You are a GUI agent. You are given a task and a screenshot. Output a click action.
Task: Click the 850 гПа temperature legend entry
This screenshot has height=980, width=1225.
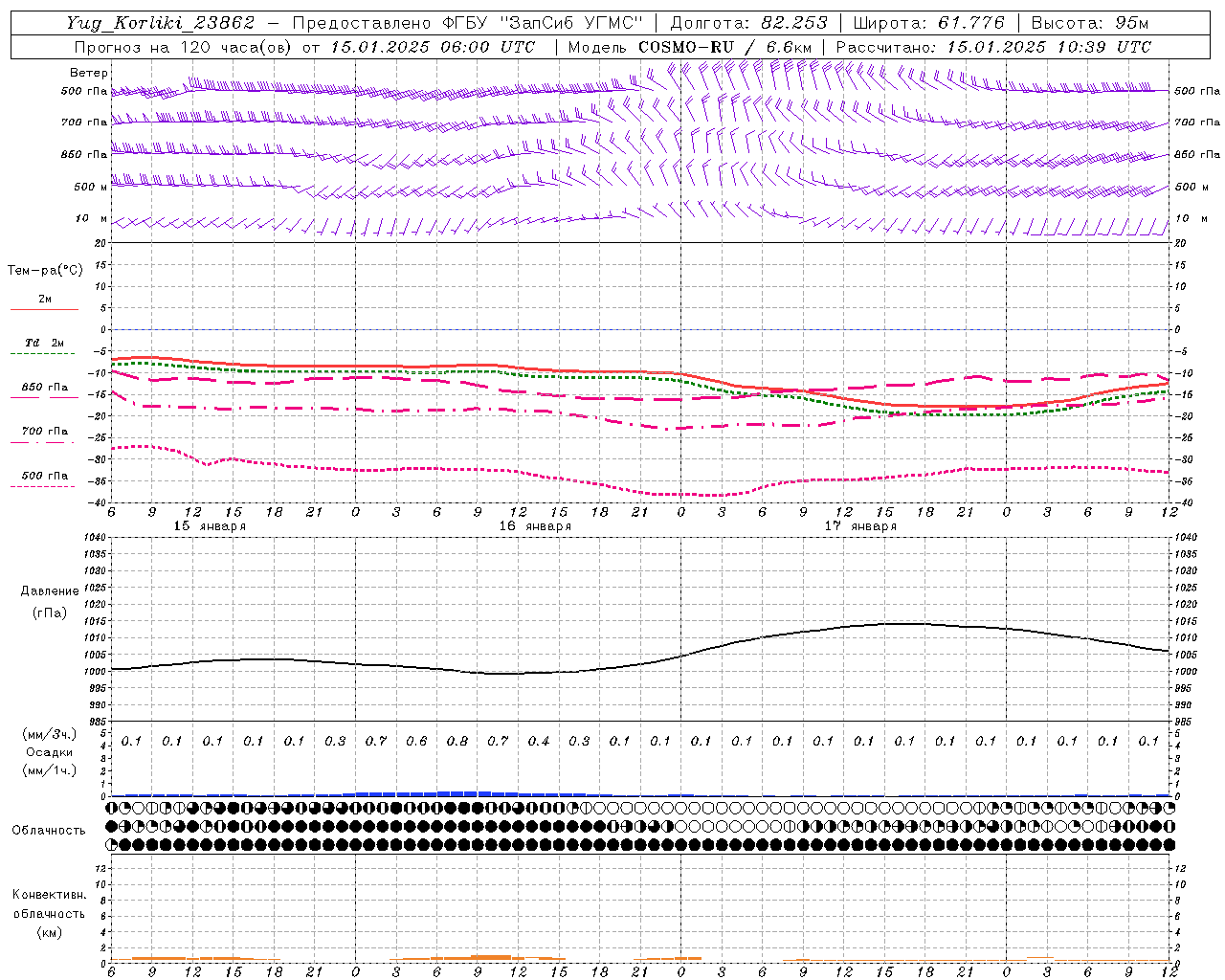[45, 388]
